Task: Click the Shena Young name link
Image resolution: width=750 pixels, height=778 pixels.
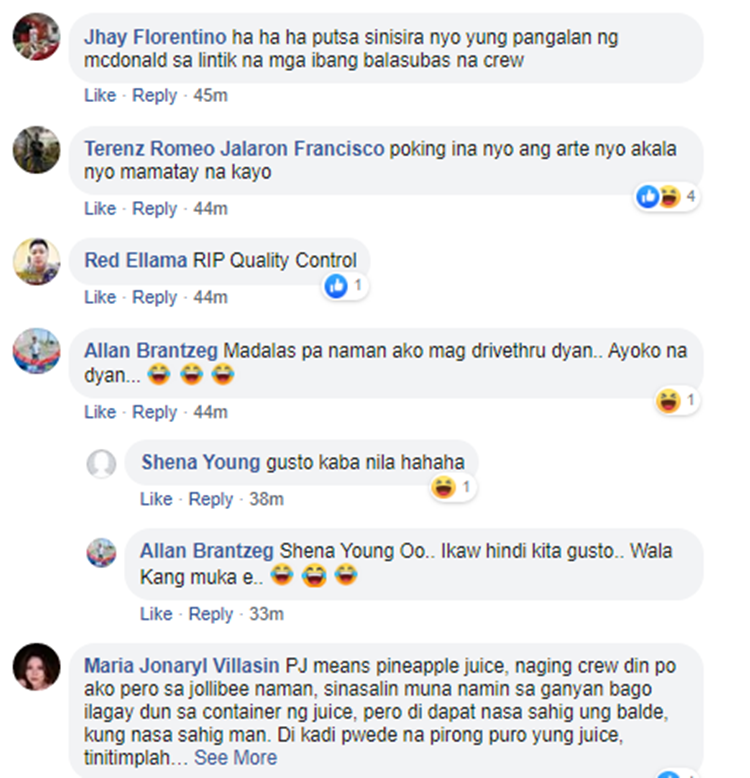Action: coord(201,462)
